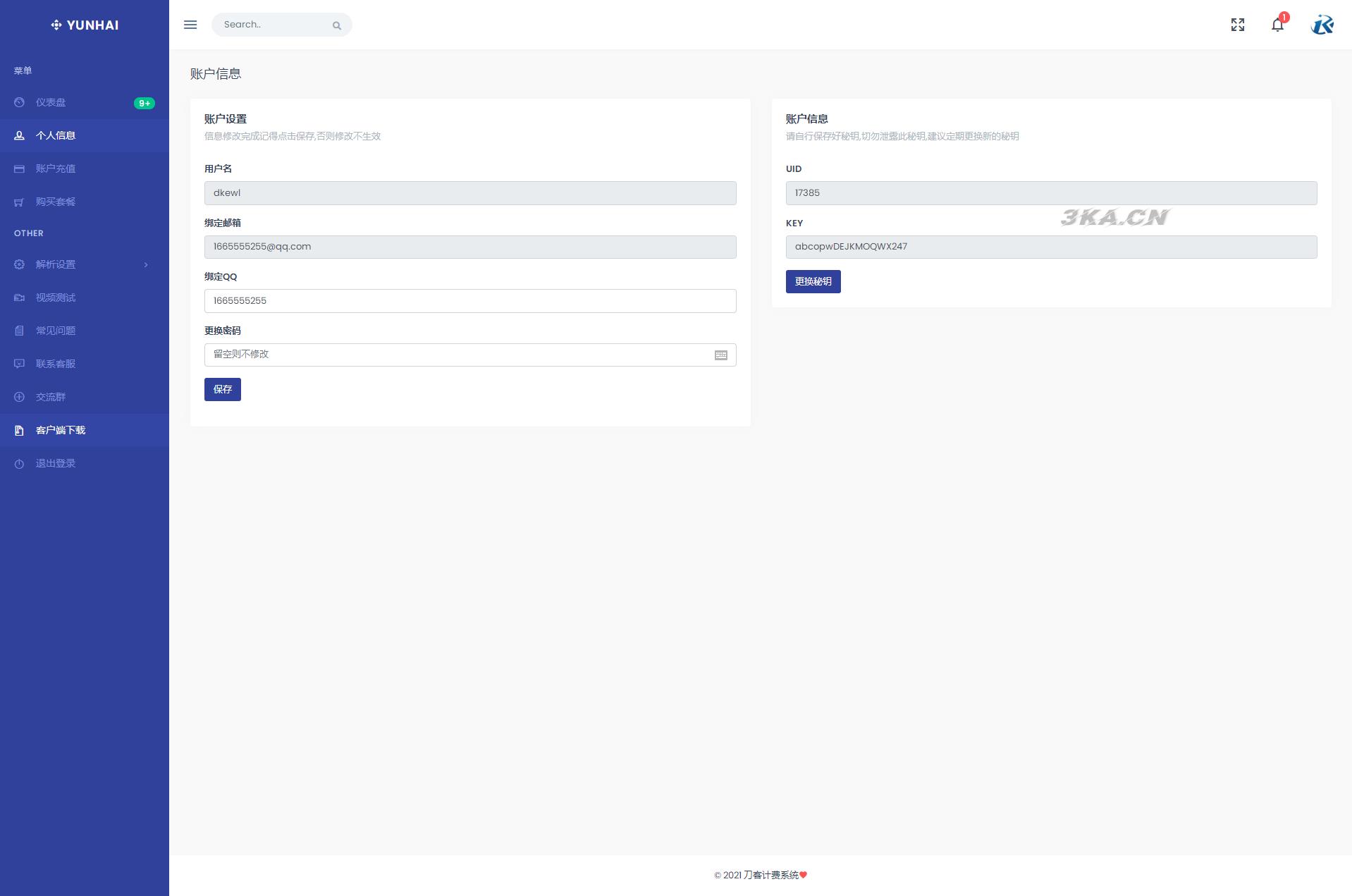Screen dimensions: 1352x896
Task: Click 退出登录 to log out
Action: click(x=56, y=463)
